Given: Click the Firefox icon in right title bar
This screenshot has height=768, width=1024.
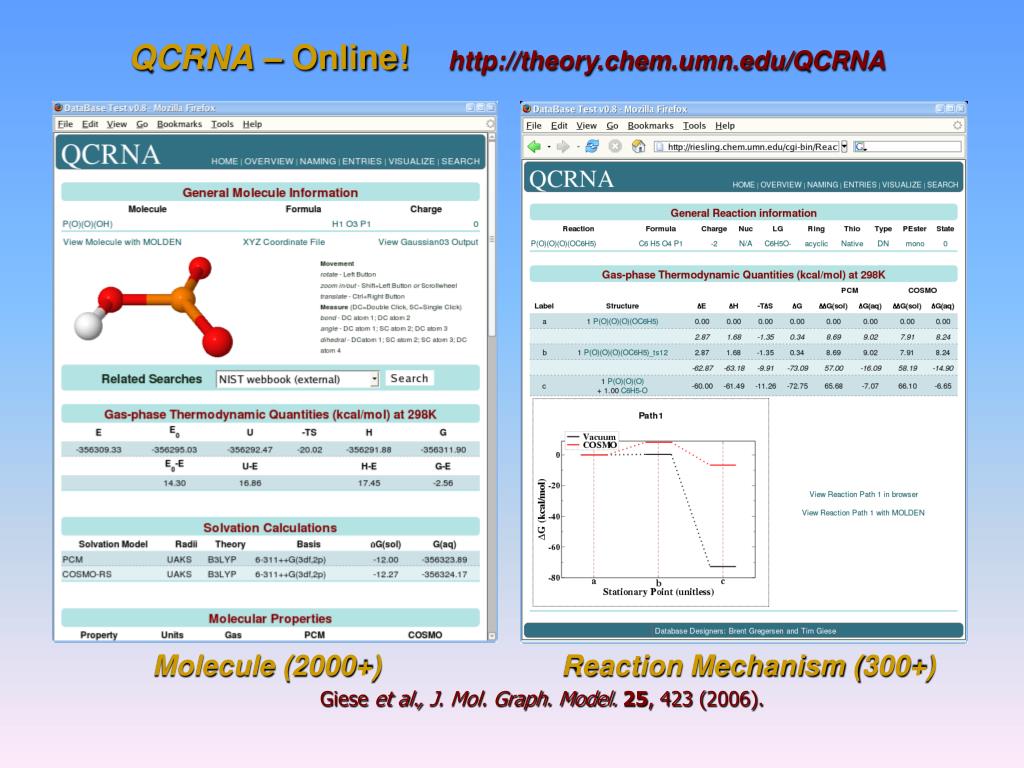Looking at the screenshot, I should [527, 109].
